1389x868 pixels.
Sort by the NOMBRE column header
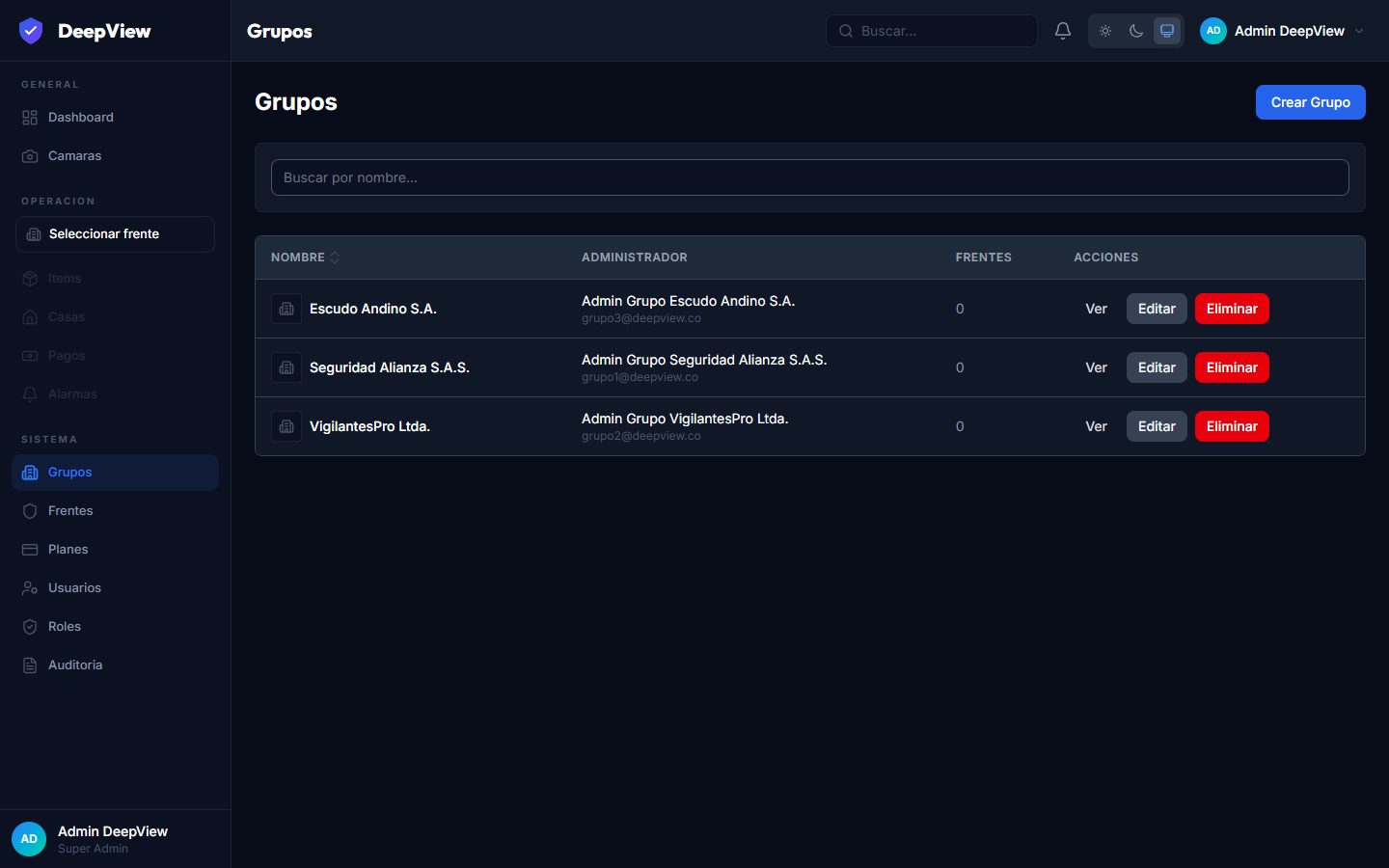[x=305, y=258]
